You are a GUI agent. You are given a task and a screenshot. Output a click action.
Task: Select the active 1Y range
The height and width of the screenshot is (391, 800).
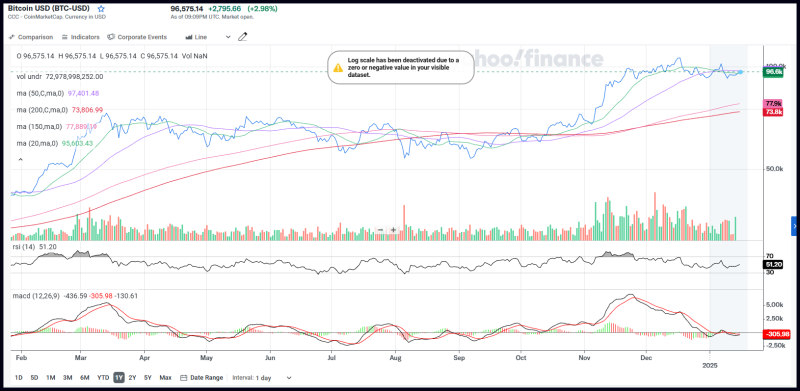(119, 378)
